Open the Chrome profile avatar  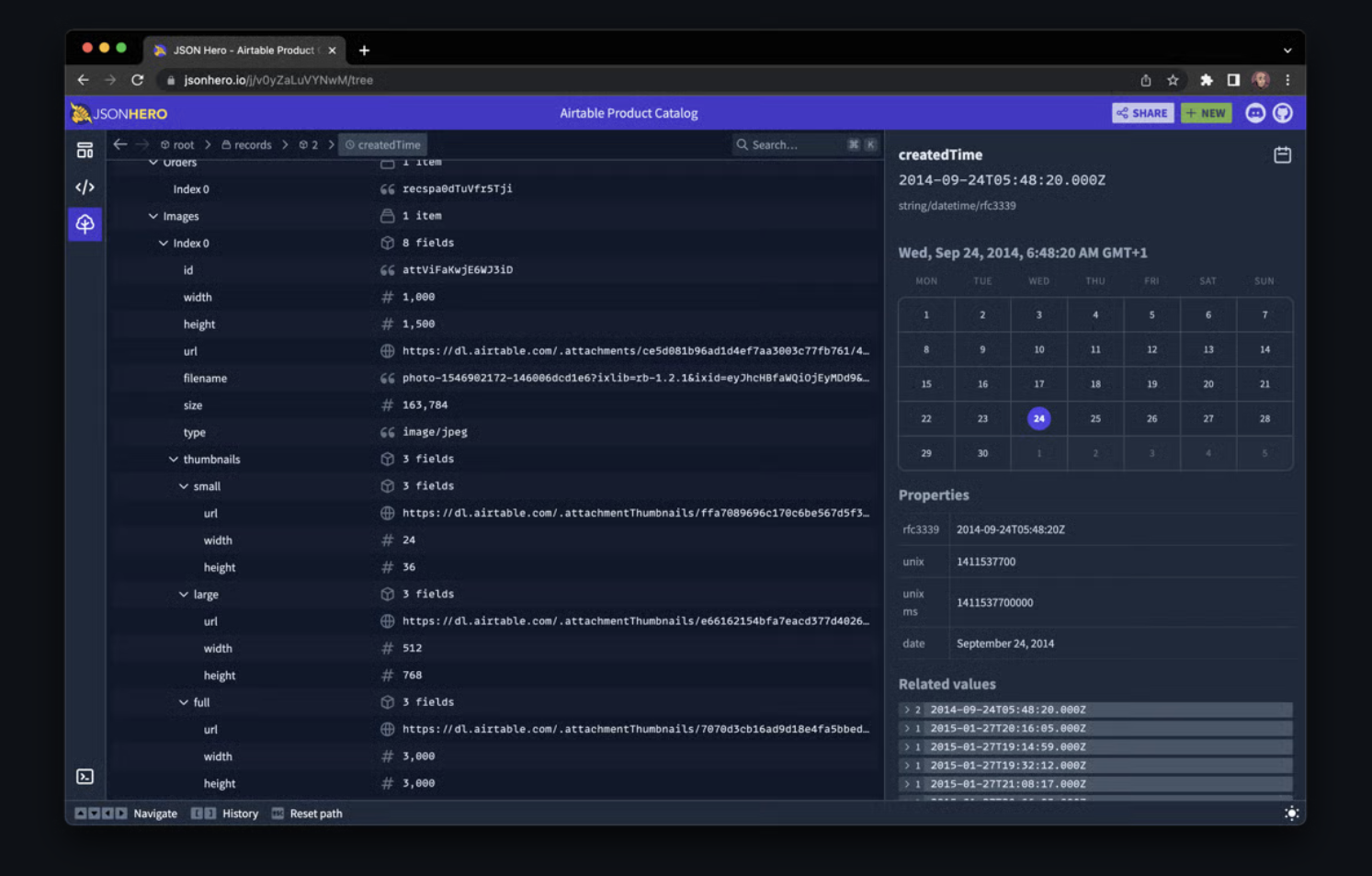(1261, 80)
